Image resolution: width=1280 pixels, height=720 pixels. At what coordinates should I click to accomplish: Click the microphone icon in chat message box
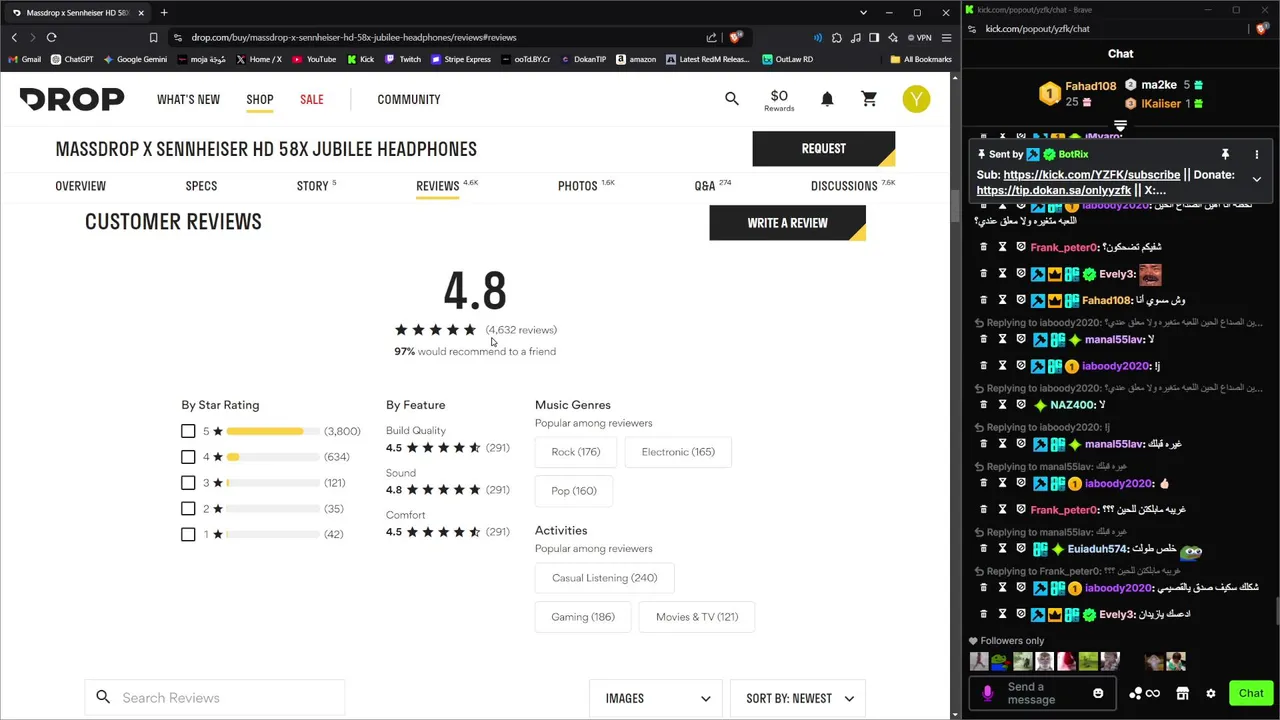[x=988, y=693]
